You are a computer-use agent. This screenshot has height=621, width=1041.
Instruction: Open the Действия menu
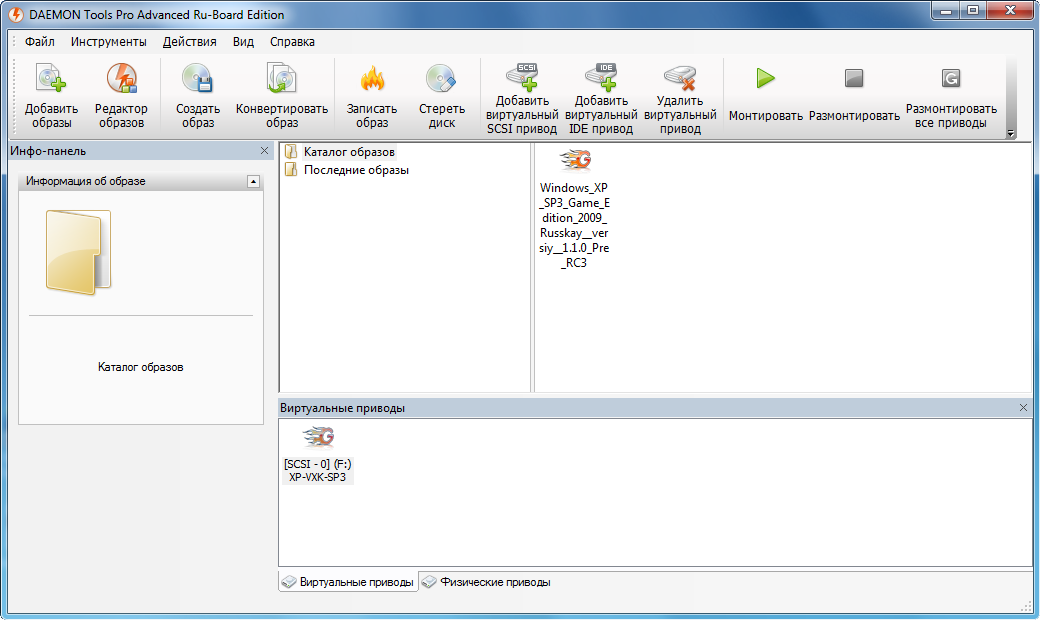tap(190, 42)
